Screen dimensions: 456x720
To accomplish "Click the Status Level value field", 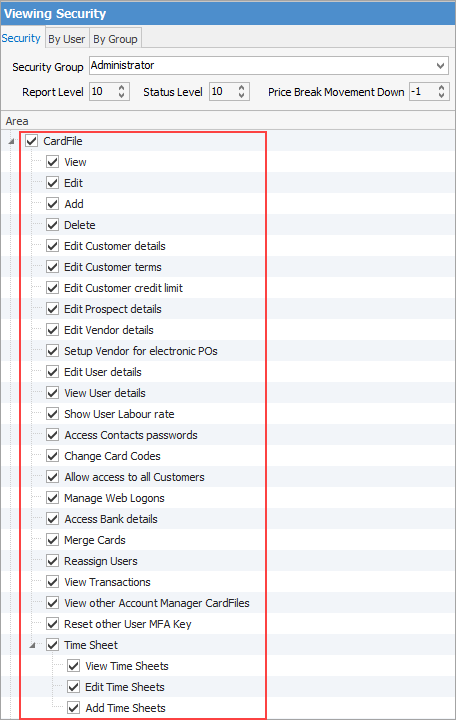I will [x=223, y=91].
